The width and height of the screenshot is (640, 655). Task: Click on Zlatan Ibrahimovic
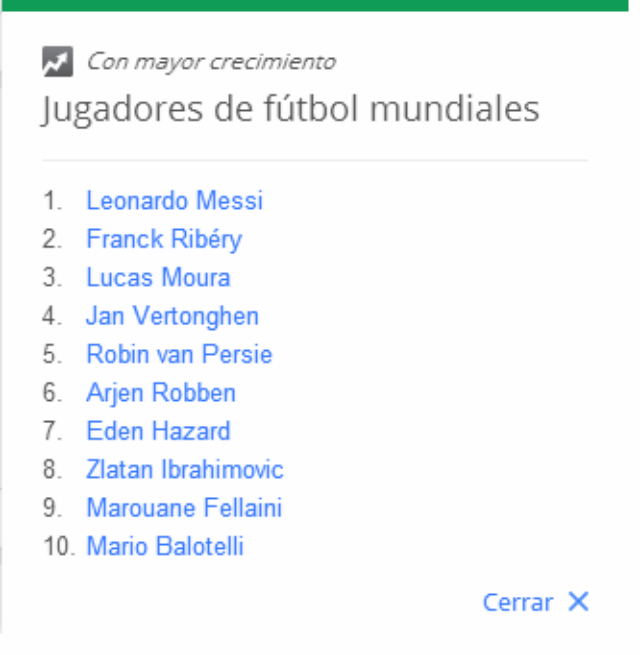point(185,470)
